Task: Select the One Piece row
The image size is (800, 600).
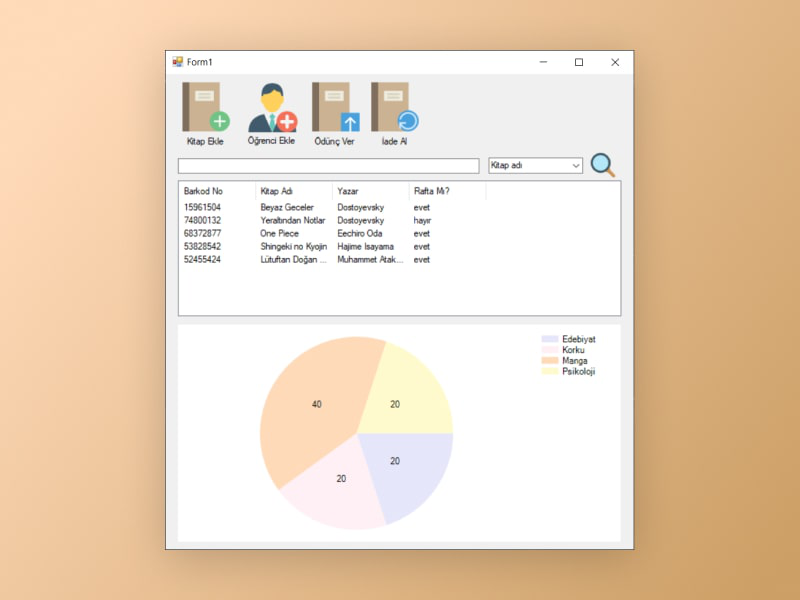Action: click(x=279, y=233)
